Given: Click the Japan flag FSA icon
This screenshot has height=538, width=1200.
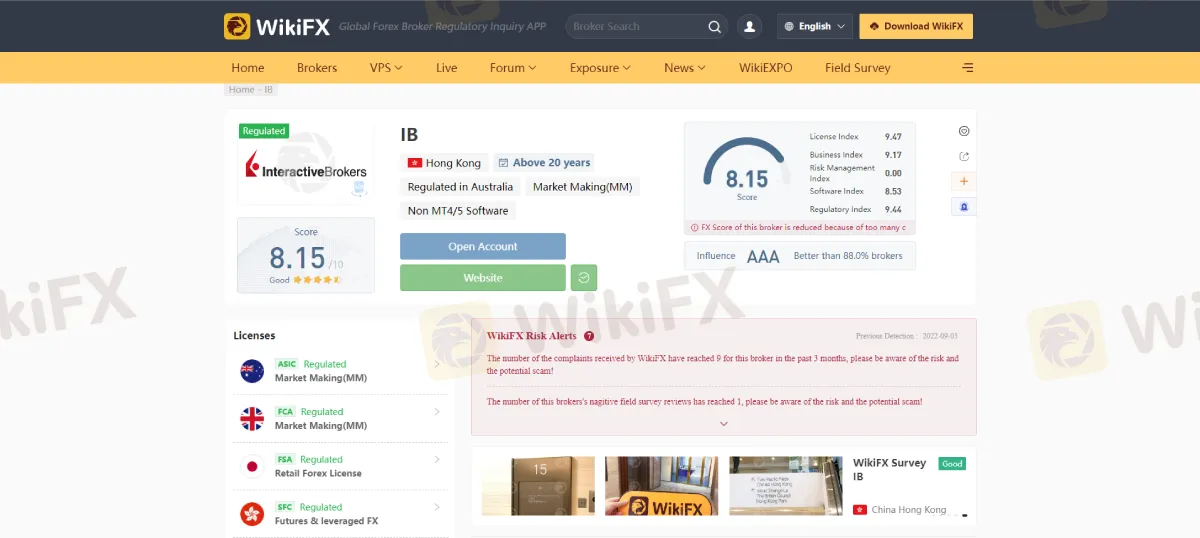Looking at the screenshot, I should tap(252, 466).
